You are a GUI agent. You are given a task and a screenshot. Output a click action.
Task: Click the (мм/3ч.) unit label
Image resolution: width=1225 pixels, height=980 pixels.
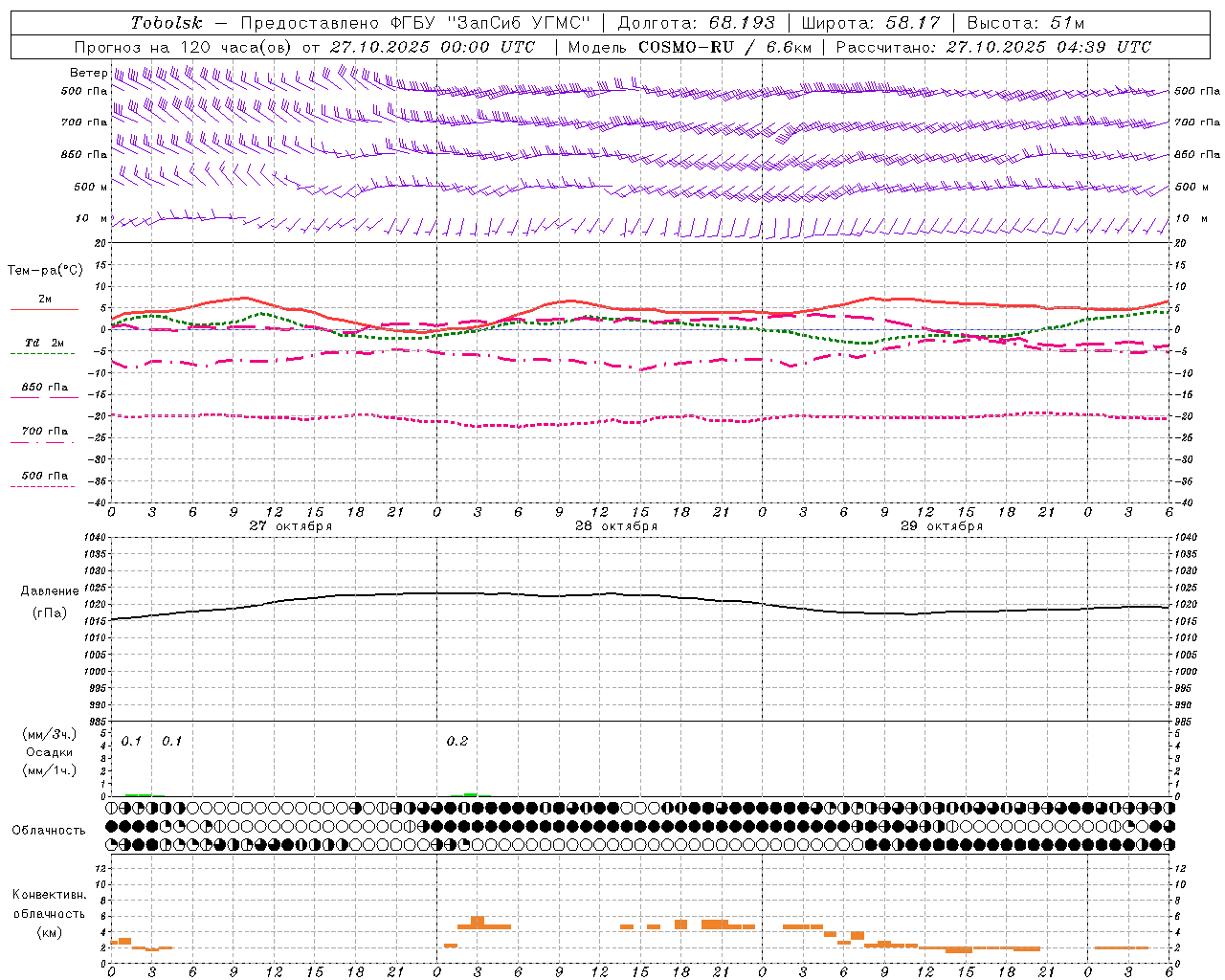point(49,734)
